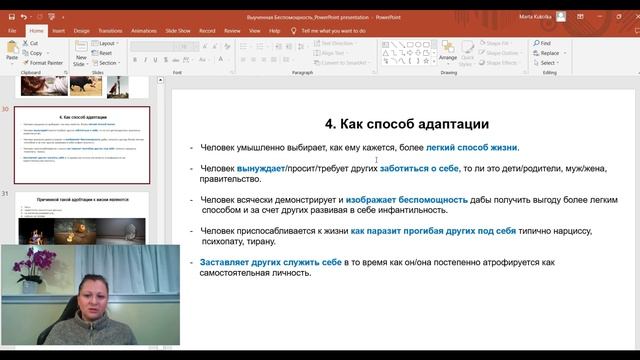
Task: Click the Undo arrow icon
Action: tap(24, 17)
